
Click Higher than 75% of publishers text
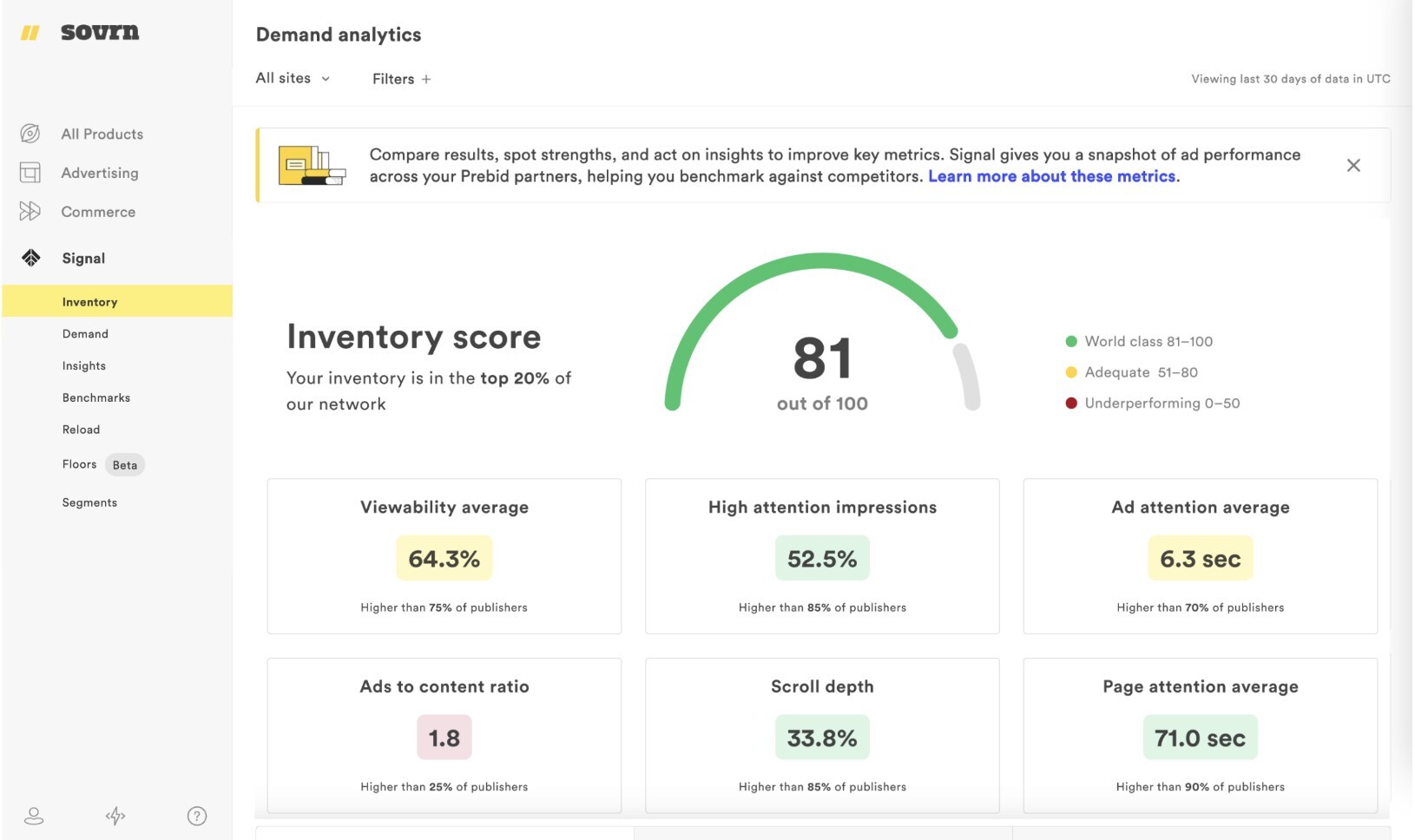click(x=444, y=607)
